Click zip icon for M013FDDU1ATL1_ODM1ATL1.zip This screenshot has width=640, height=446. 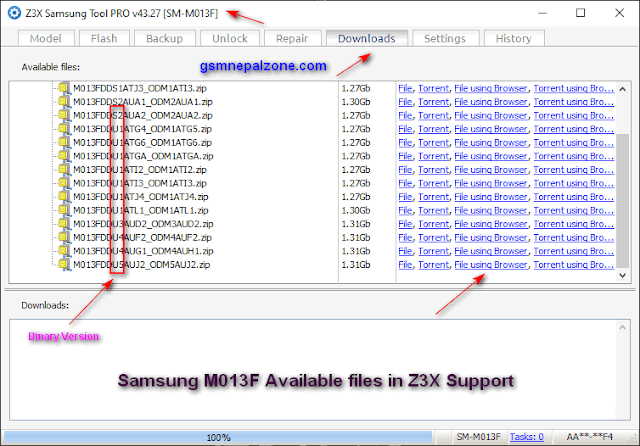pos(64,210)
